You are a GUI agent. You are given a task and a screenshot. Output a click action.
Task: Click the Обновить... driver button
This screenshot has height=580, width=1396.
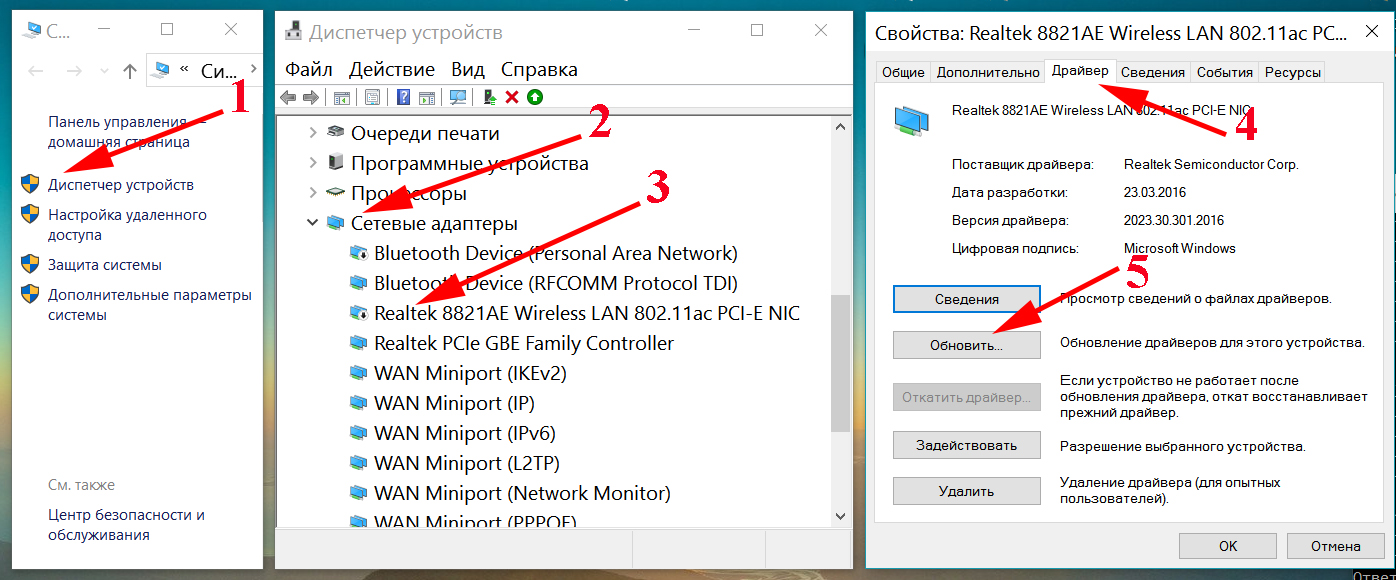point(967,344)
